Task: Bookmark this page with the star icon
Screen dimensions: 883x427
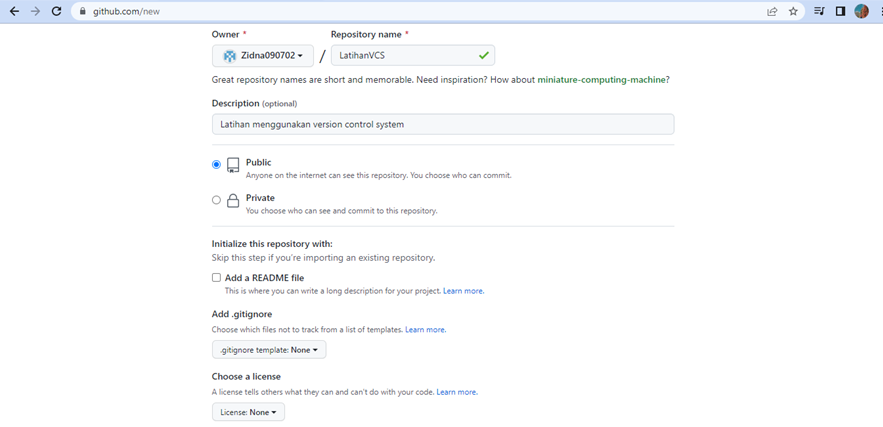Action: pyautogui.click(x=793, y=11)
